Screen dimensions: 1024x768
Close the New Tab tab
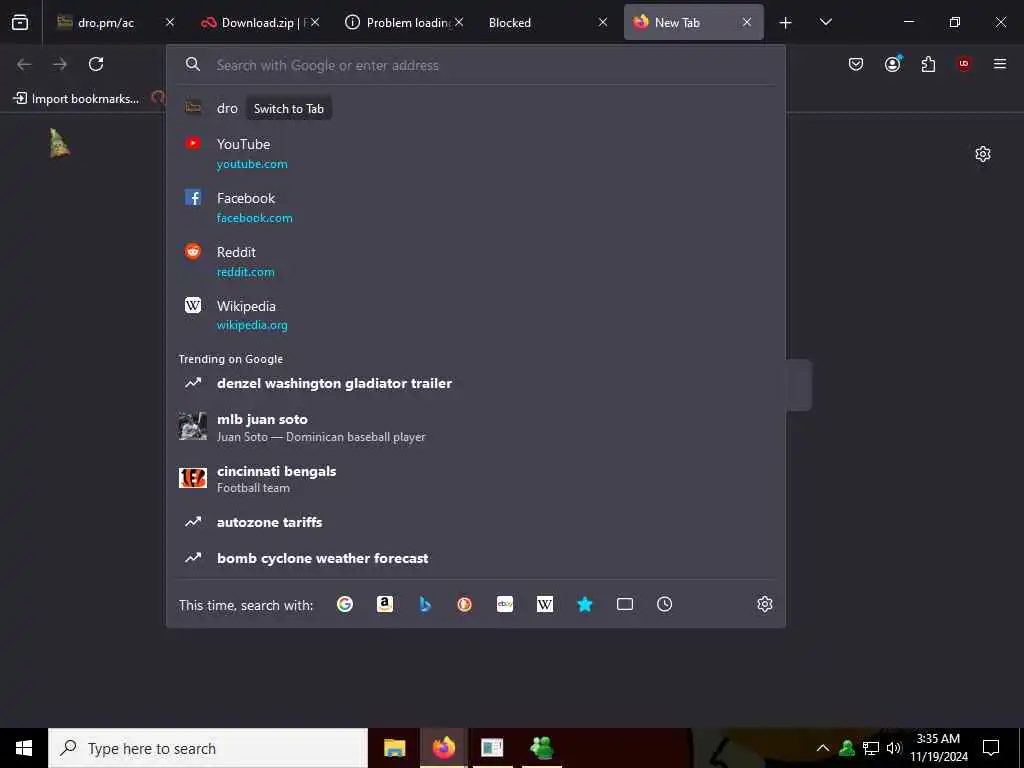(746, 22)
